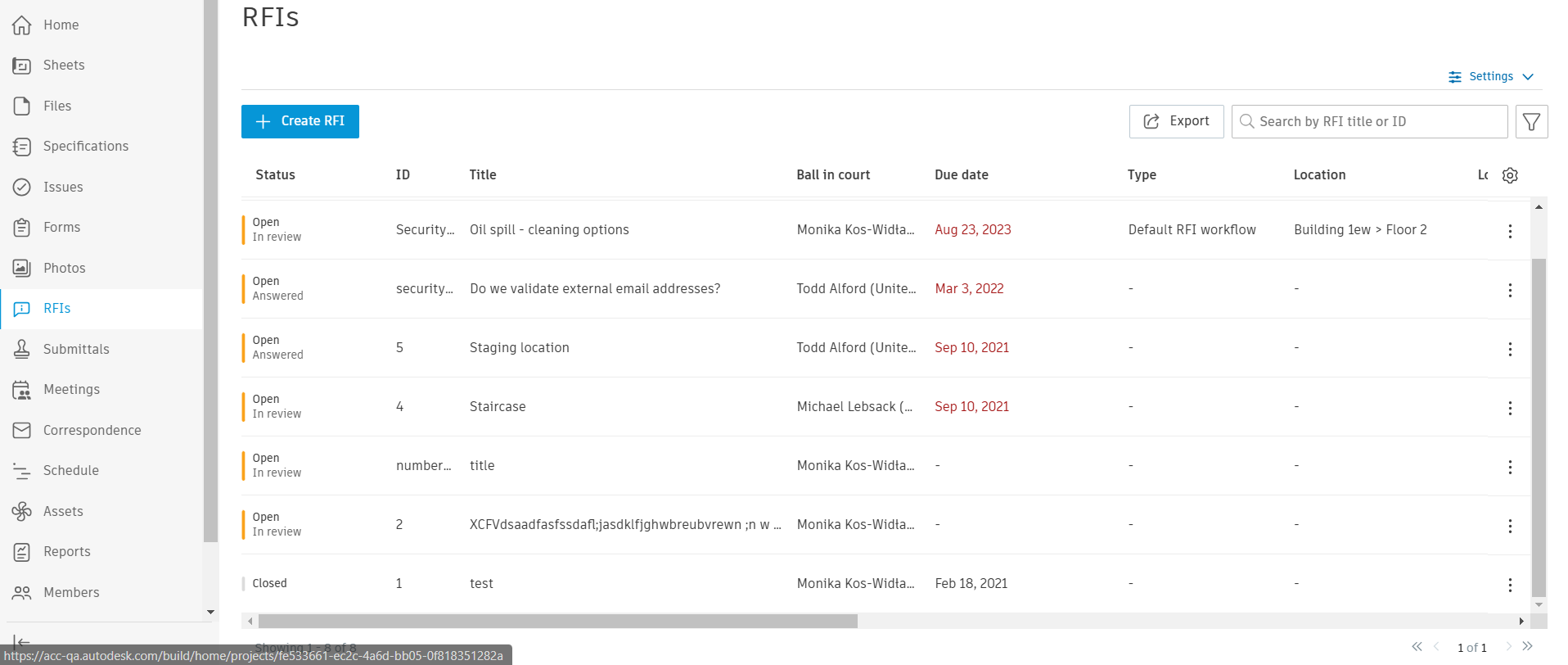This screenshot has height=665, width=1568.
Task: Jump to the last page of results
Action: point(1527,646)
